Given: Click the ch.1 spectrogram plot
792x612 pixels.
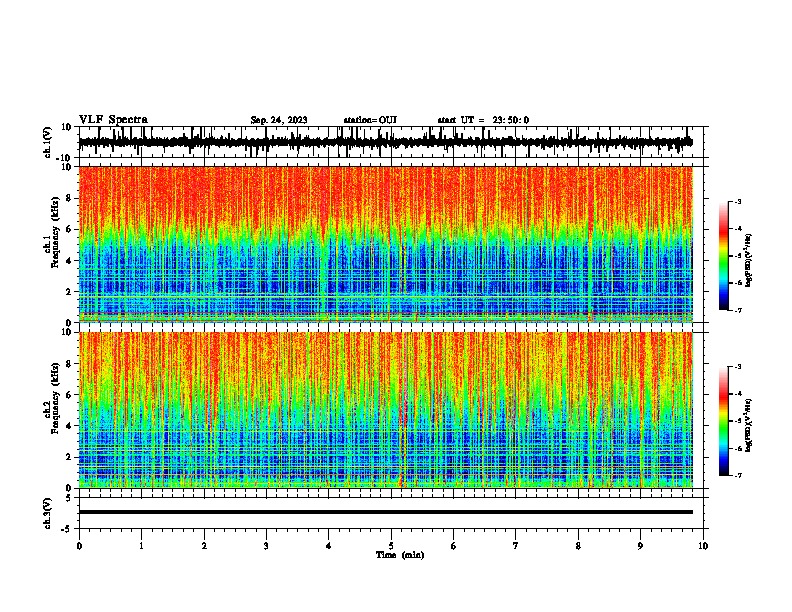Looking at the screenshot, I should (x=386, y=244).
